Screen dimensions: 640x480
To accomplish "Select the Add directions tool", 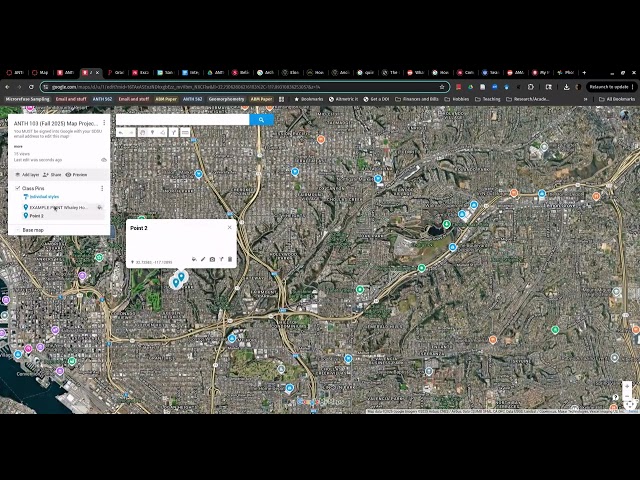I will click(x=173, y=133).
